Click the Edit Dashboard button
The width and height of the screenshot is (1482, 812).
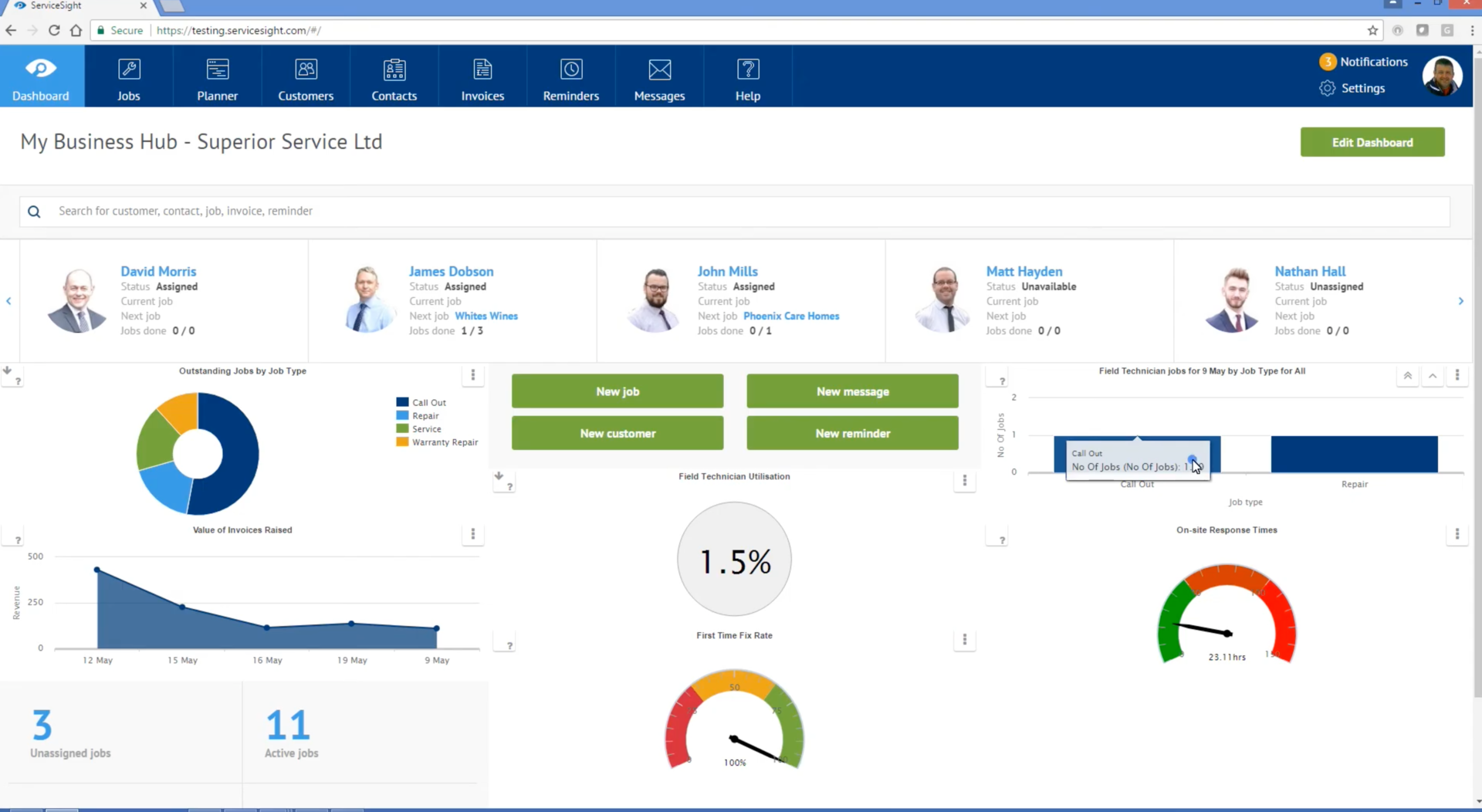click(x=1372, y=142)
